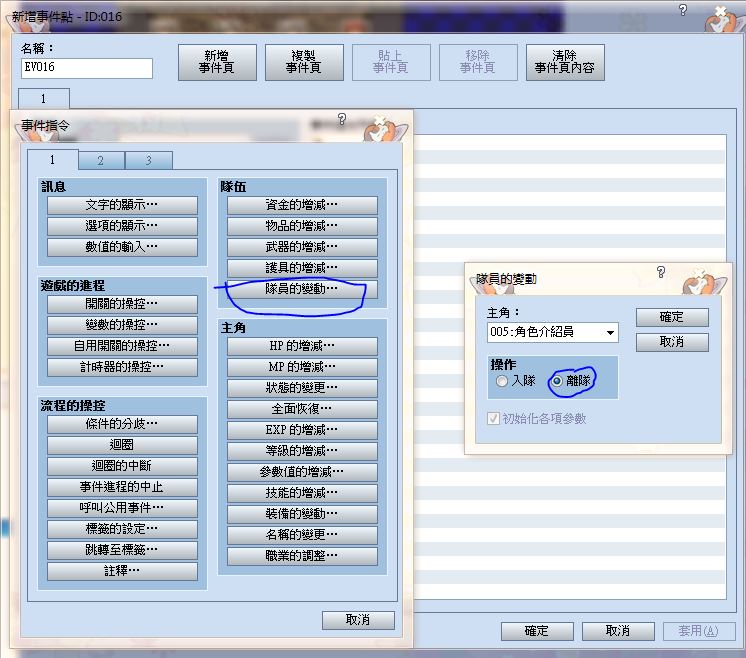
Task: Open the 職業的調整 command
Action: pyautogui.click(x=302, y=556)
